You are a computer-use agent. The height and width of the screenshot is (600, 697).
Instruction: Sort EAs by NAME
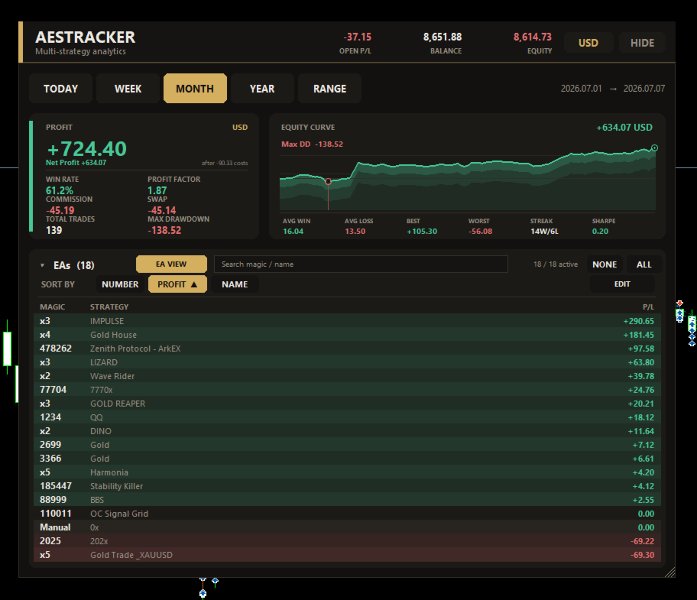235,284
